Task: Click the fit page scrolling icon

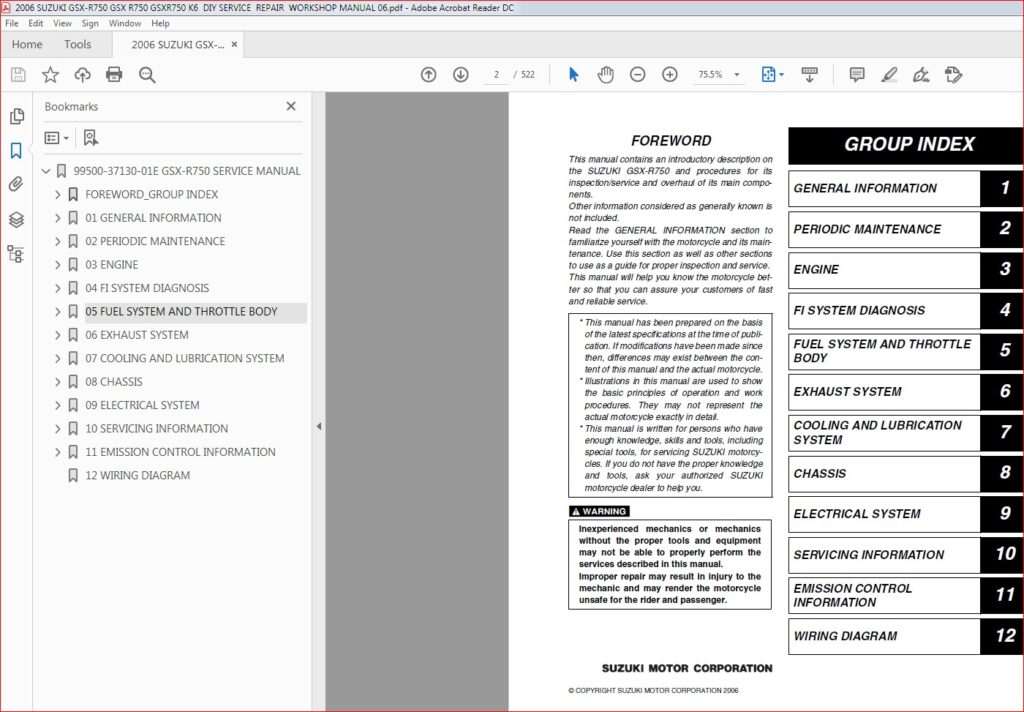Action: click(x=769, y=74)
